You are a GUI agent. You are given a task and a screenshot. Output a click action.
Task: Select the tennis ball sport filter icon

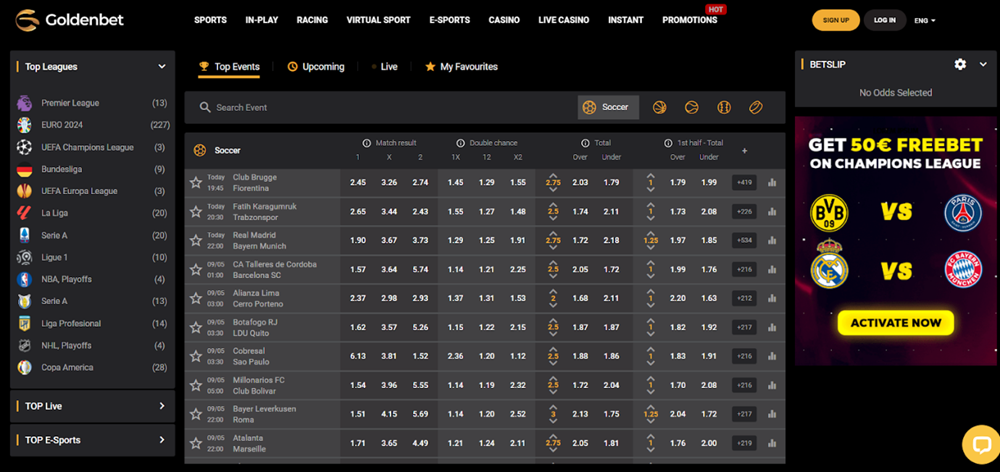(x=691, y=107)
